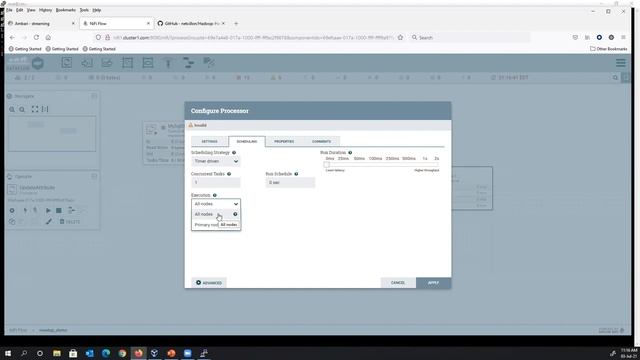Add a Label from the NiFi toolbar
The image size is (640, 360).
pyautogui.click(x=209, y=63)
